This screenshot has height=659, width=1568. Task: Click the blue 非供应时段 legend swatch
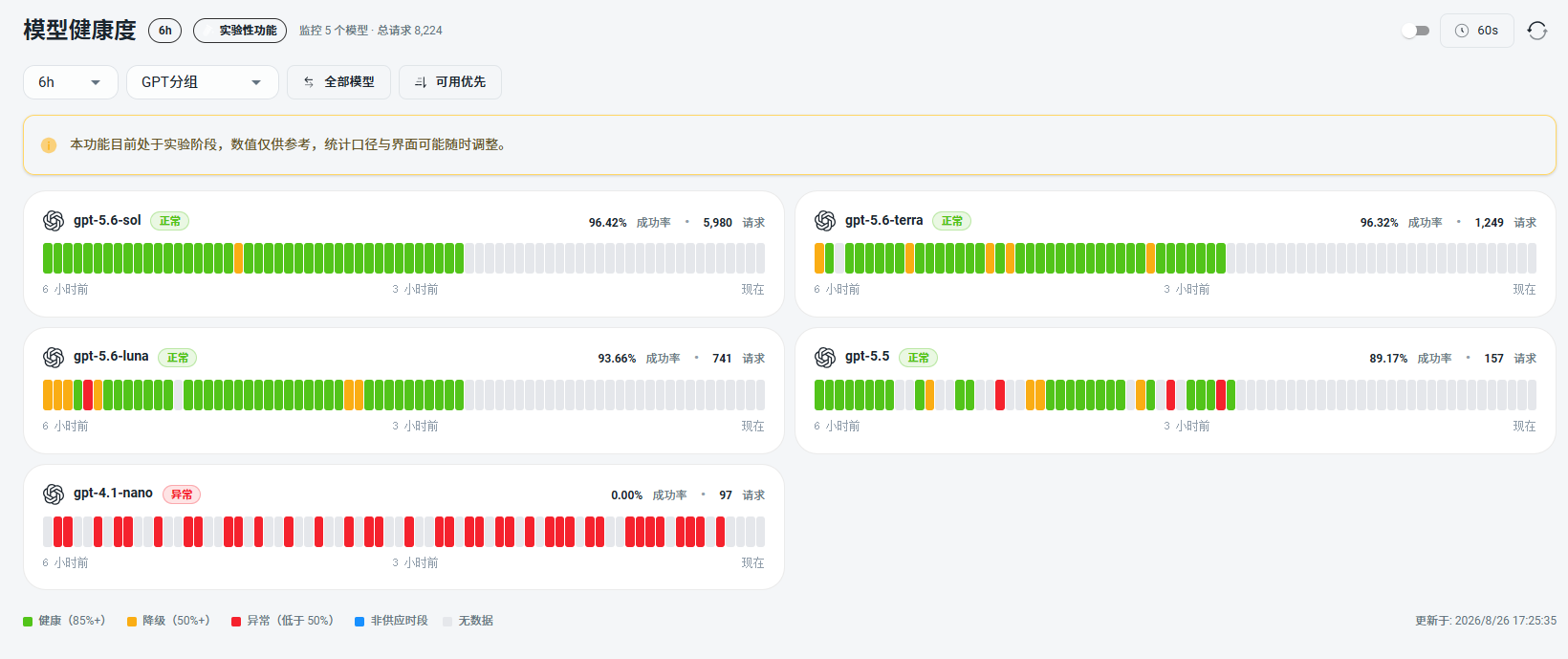[359, 622]
